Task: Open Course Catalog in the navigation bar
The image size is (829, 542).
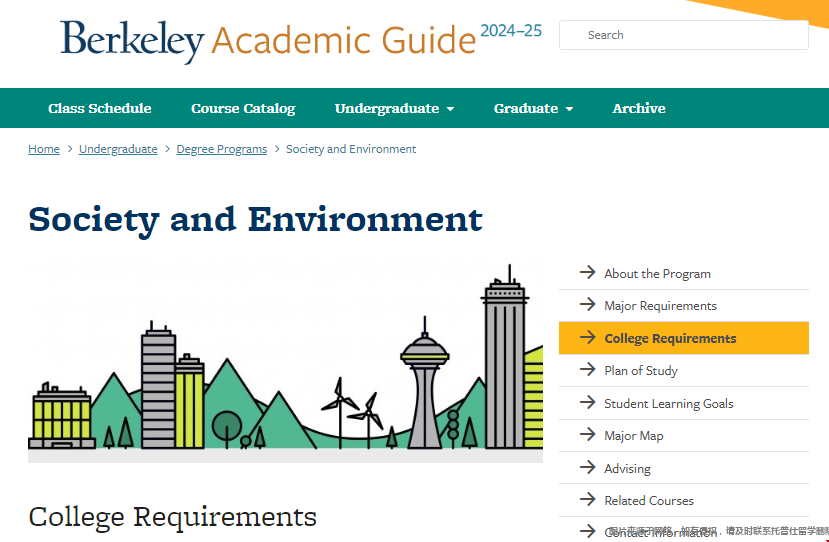Action: tap(243, 108)
